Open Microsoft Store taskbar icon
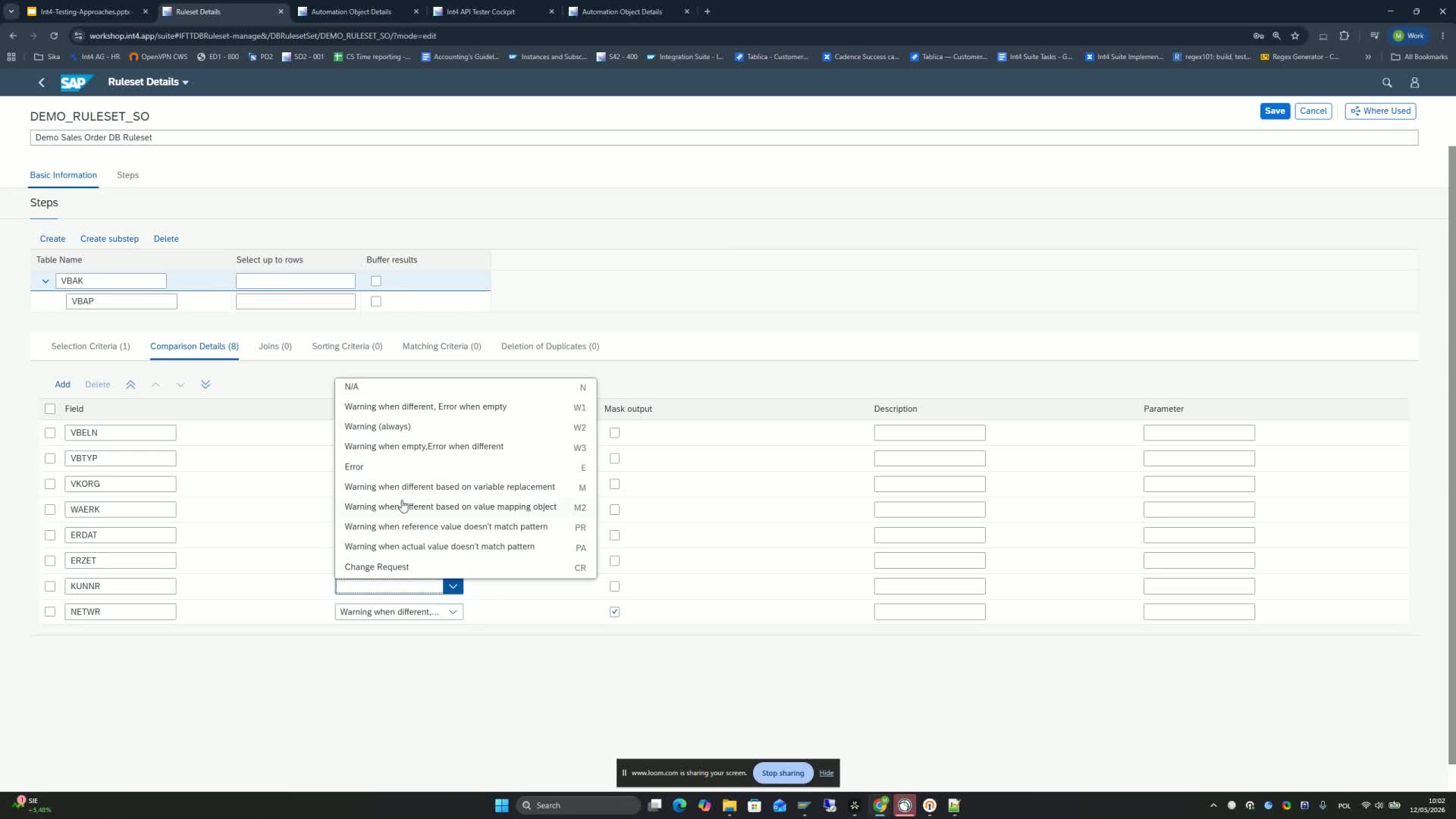Screen dimensions: 1456x819 755,805
